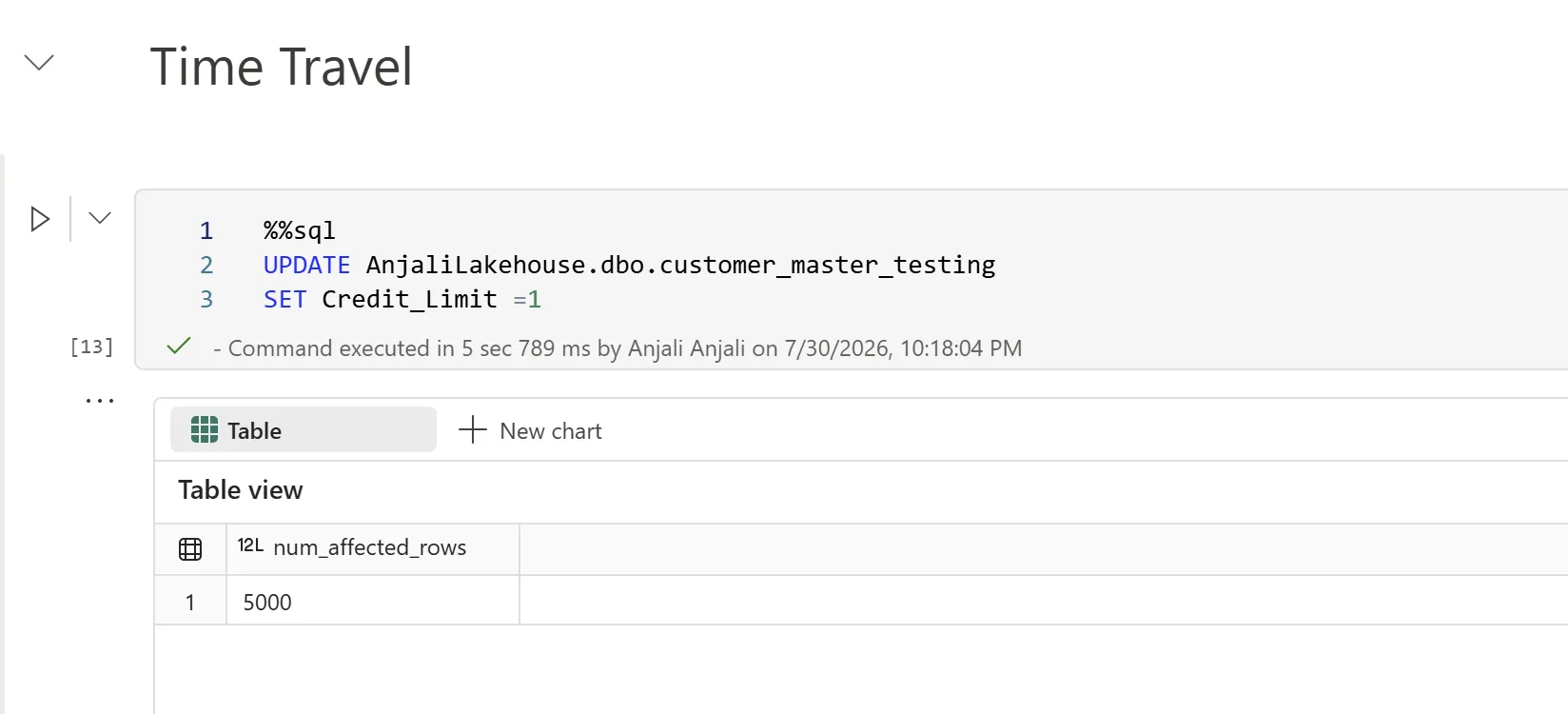Click the plus icon for New chart
Viewport: 1568px width, 714px height.
point(473,429)
